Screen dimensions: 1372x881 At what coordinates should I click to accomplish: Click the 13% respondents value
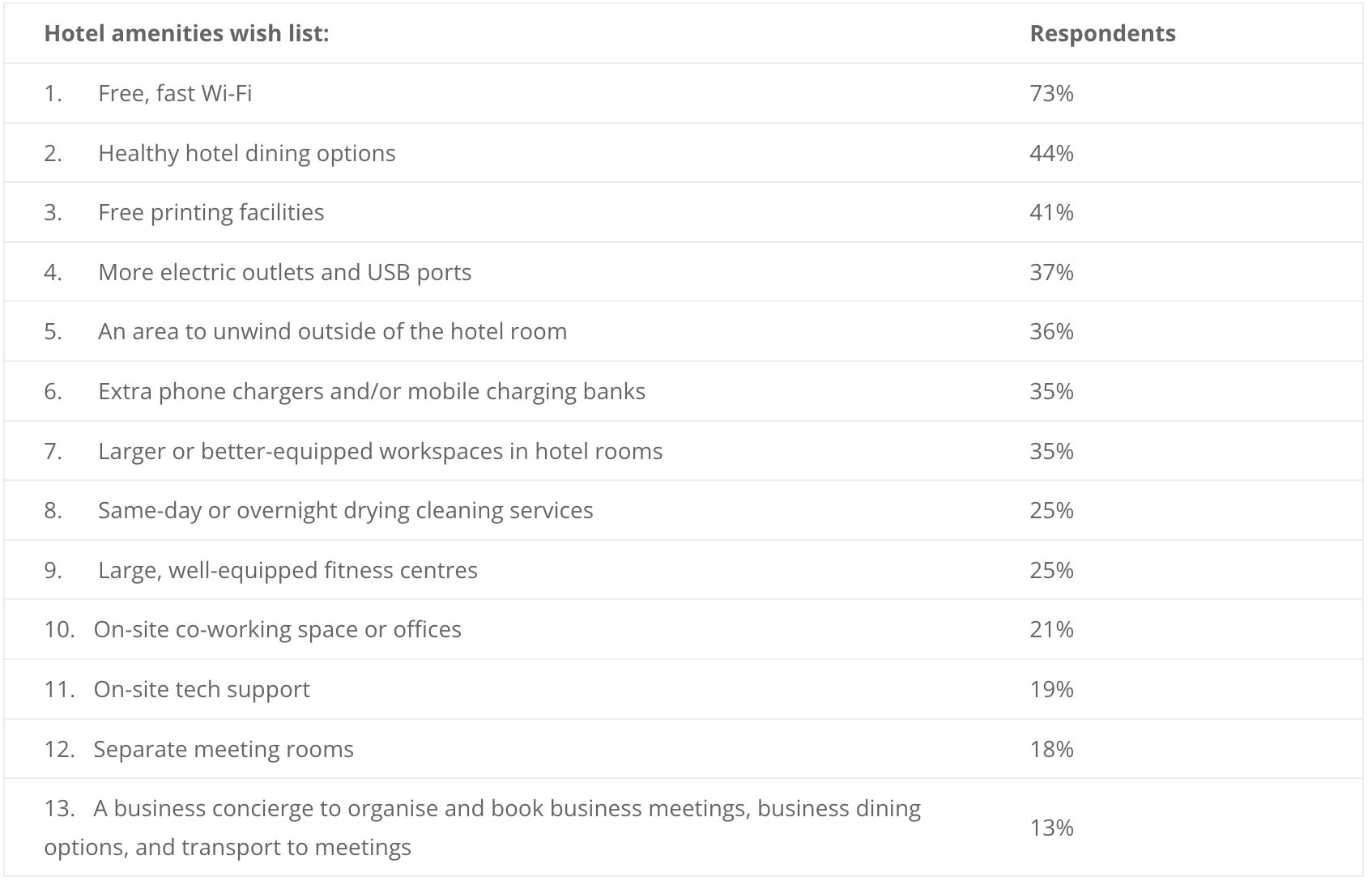1051,828
